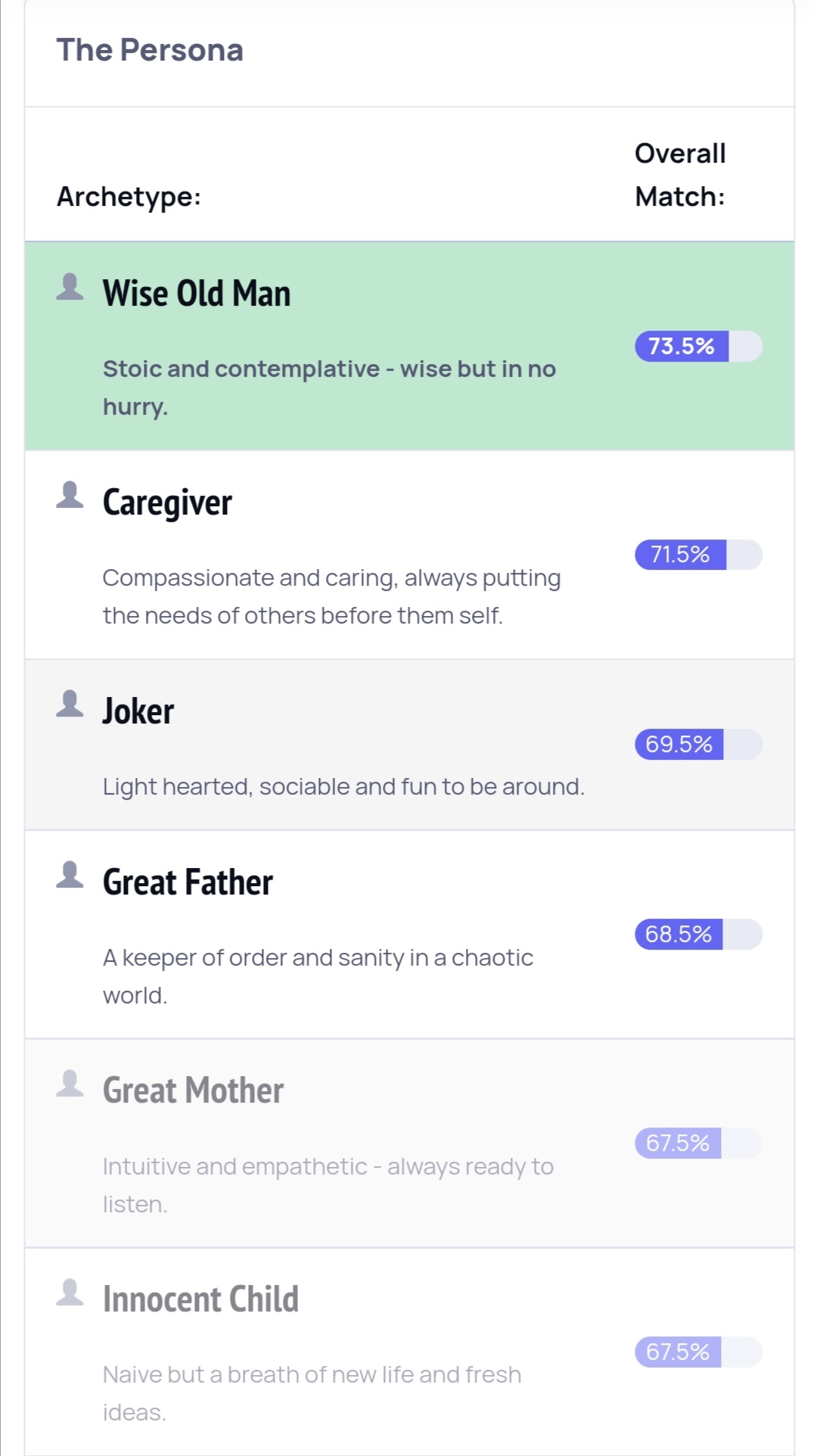The image size is (817, 1456).
Task: Click the Great Mother 67.5% match bar
Action: click(698, 1143)
